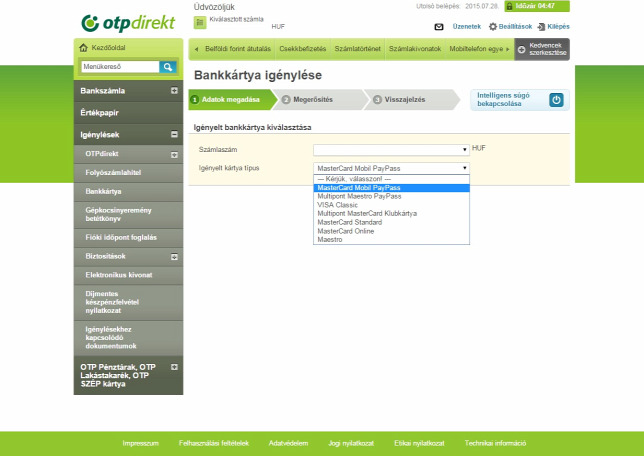Select MasterCard Standard option
Viewport: 644px width, 456px height.
click(x=391, y=222)
